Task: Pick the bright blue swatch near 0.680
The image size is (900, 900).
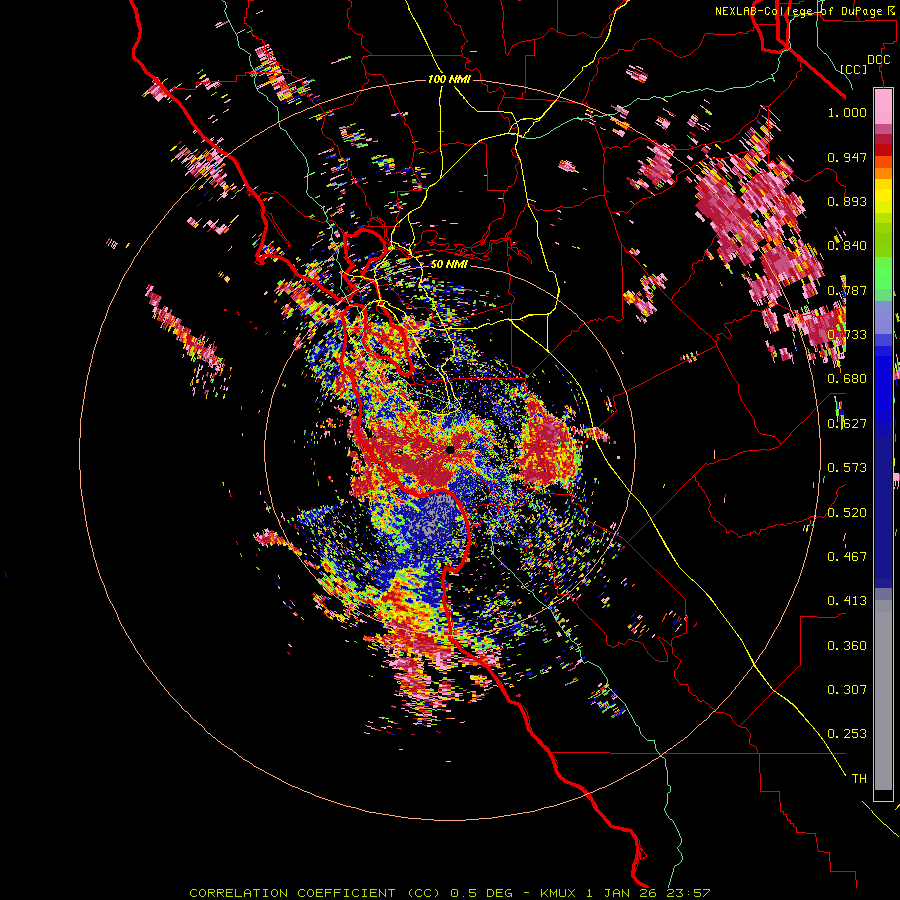Action: pyautogui.click(x=883, y=382)
